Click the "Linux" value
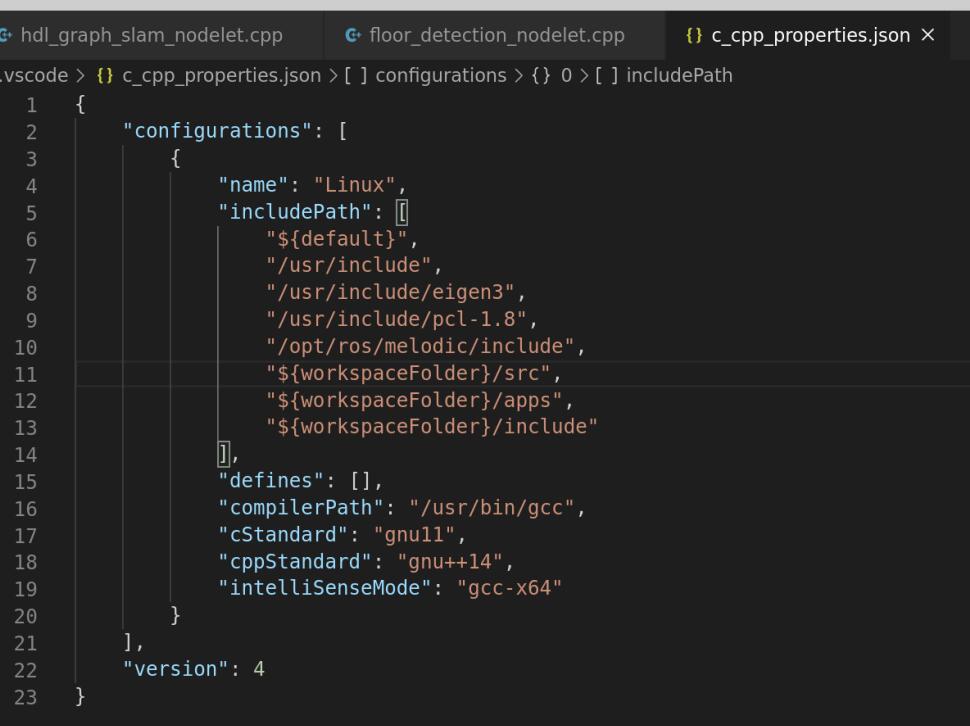 pos(354,185)
